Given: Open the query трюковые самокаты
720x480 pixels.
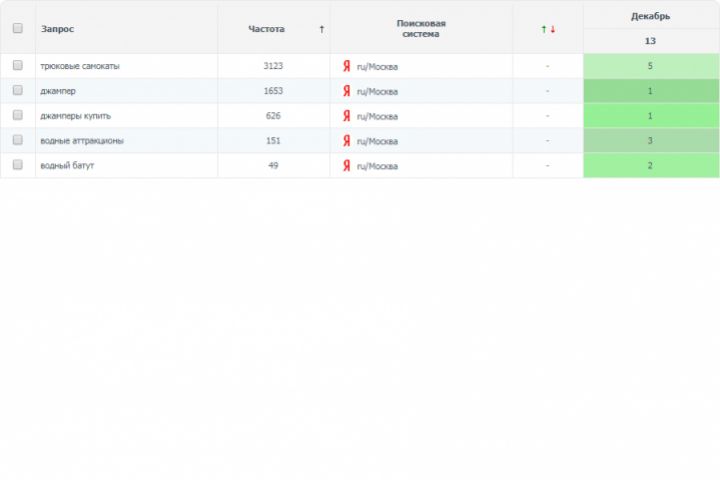Looking at the screenshot, I should click(80, 66).
